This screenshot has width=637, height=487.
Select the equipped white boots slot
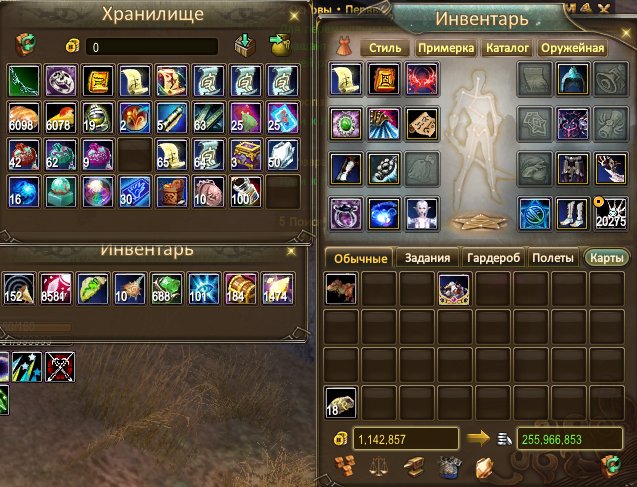pyautogui.click(x=573, y=214)
